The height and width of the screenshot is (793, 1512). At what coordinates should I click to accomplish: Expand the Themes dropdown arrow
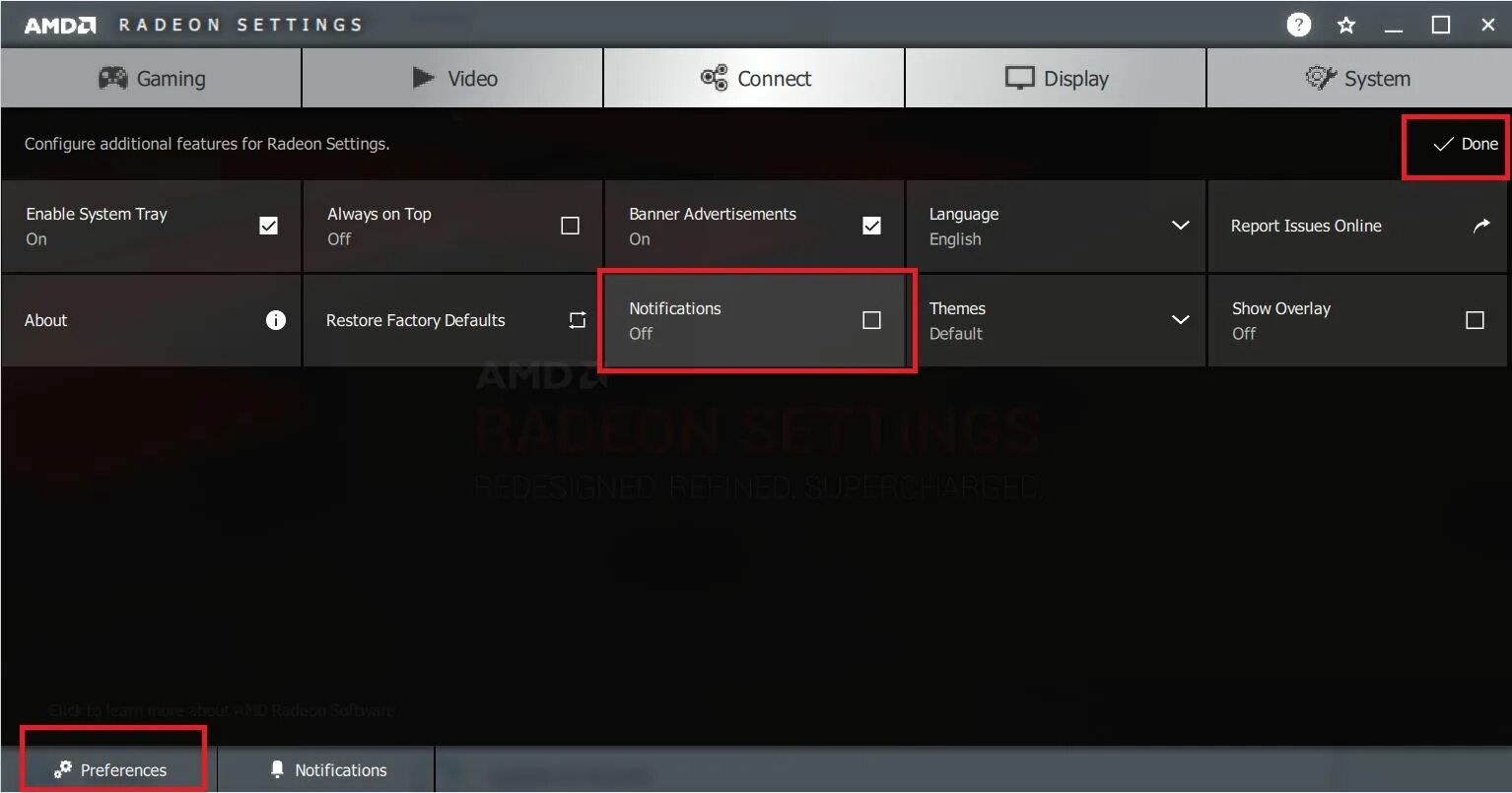1180,320
